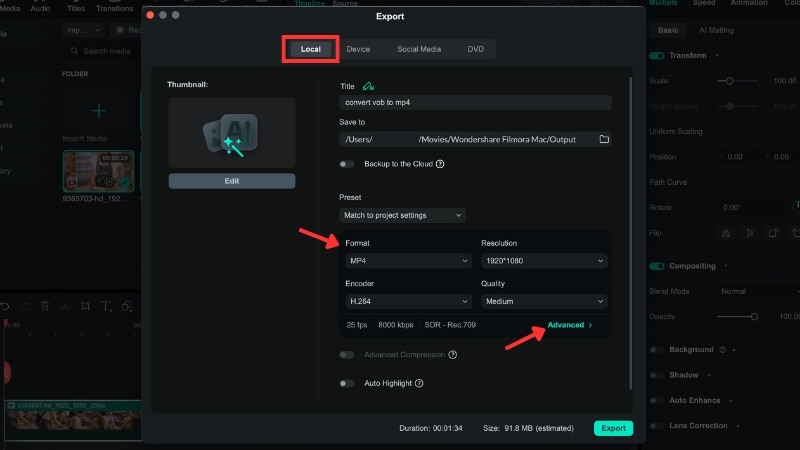This screenshot has height=450, width=800.
Task: Open the Format MP4 dropdown
Action: (408, 261)
